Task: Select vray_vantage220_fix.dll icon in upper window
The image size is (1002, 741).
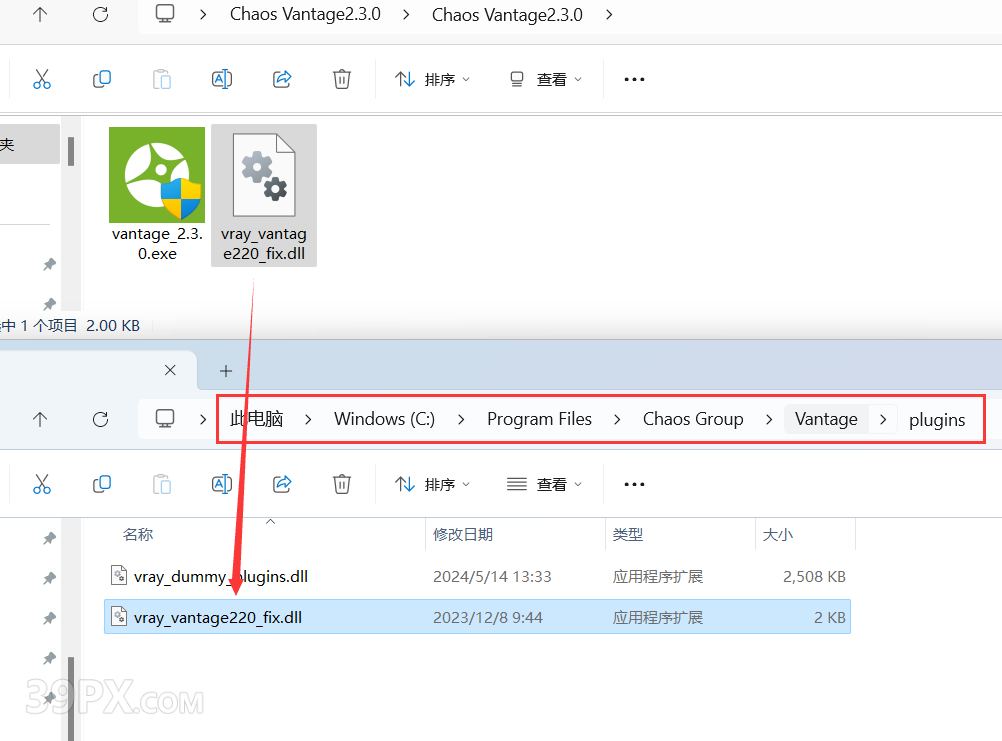Action: point(264,195)
